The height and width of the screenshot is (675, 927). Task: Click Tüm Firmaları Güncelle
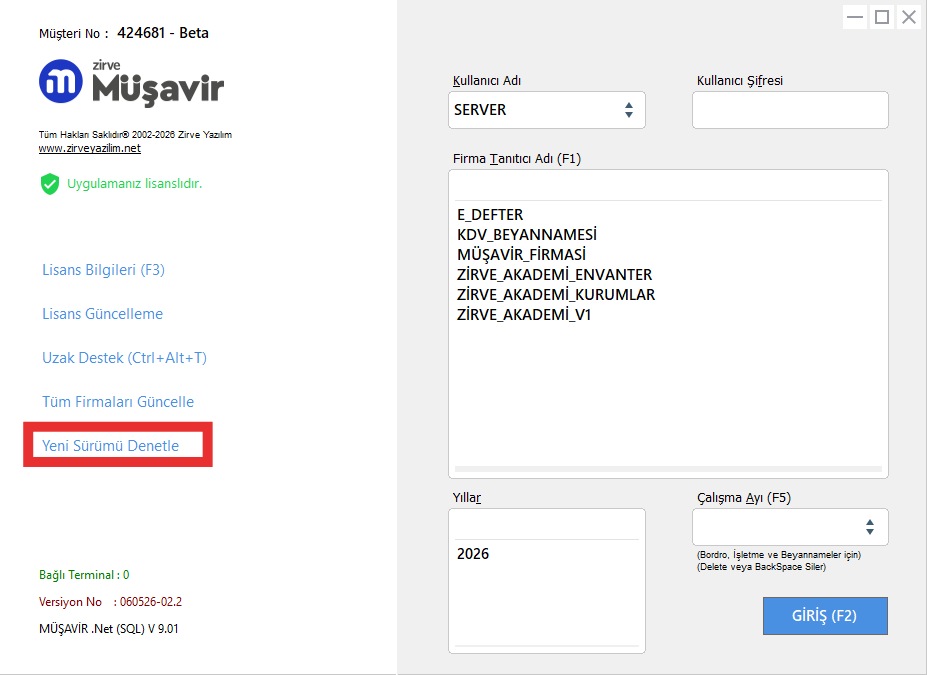click(118, 402)
